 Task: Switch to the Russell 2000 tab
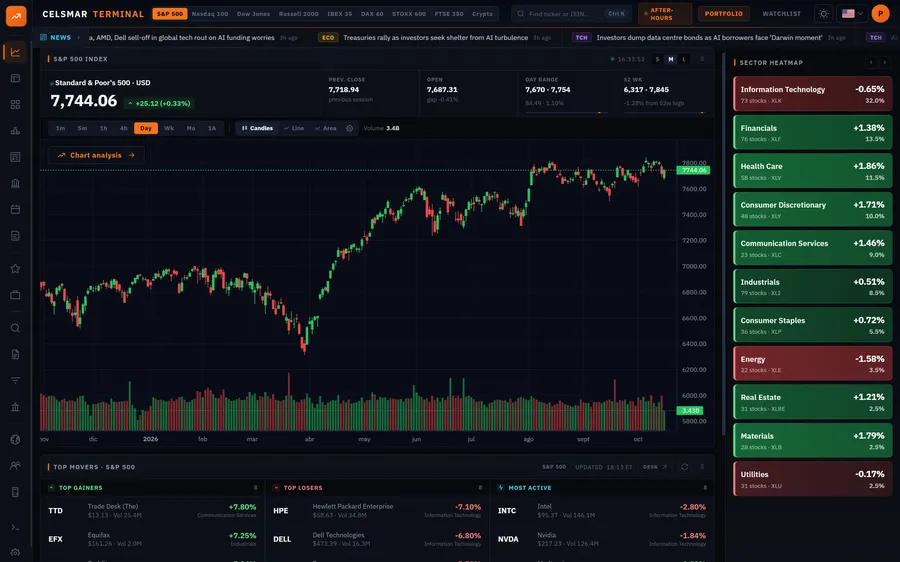[298, 14]
